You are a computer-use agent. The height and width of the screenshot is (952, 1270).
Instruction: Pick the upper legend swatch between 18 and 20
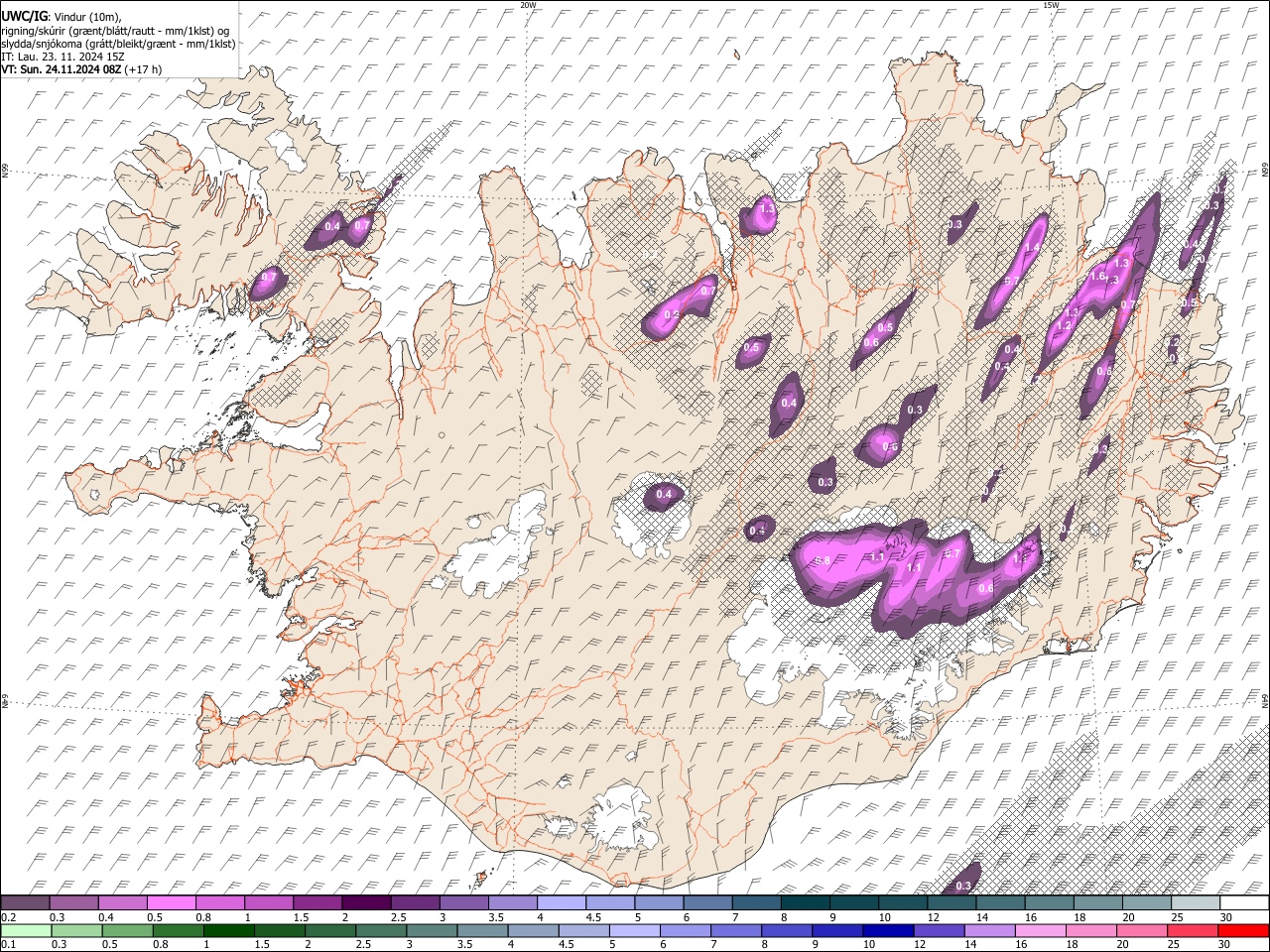(1097, 902)
